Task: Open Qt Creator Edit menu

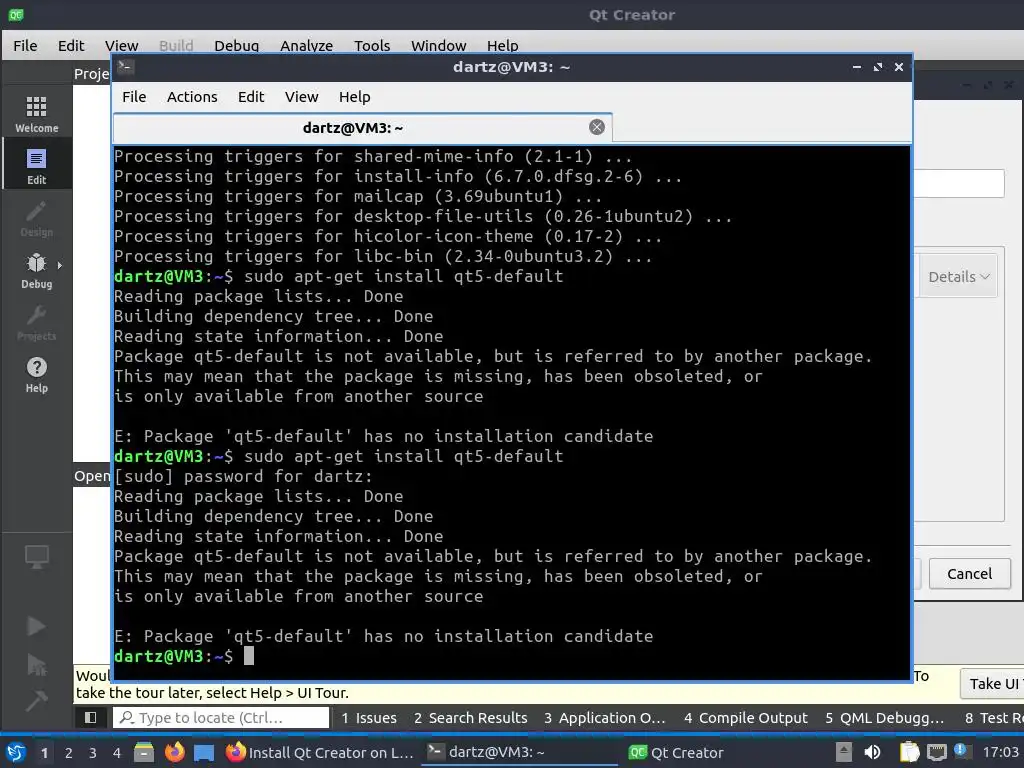Action: coord(71,46)
